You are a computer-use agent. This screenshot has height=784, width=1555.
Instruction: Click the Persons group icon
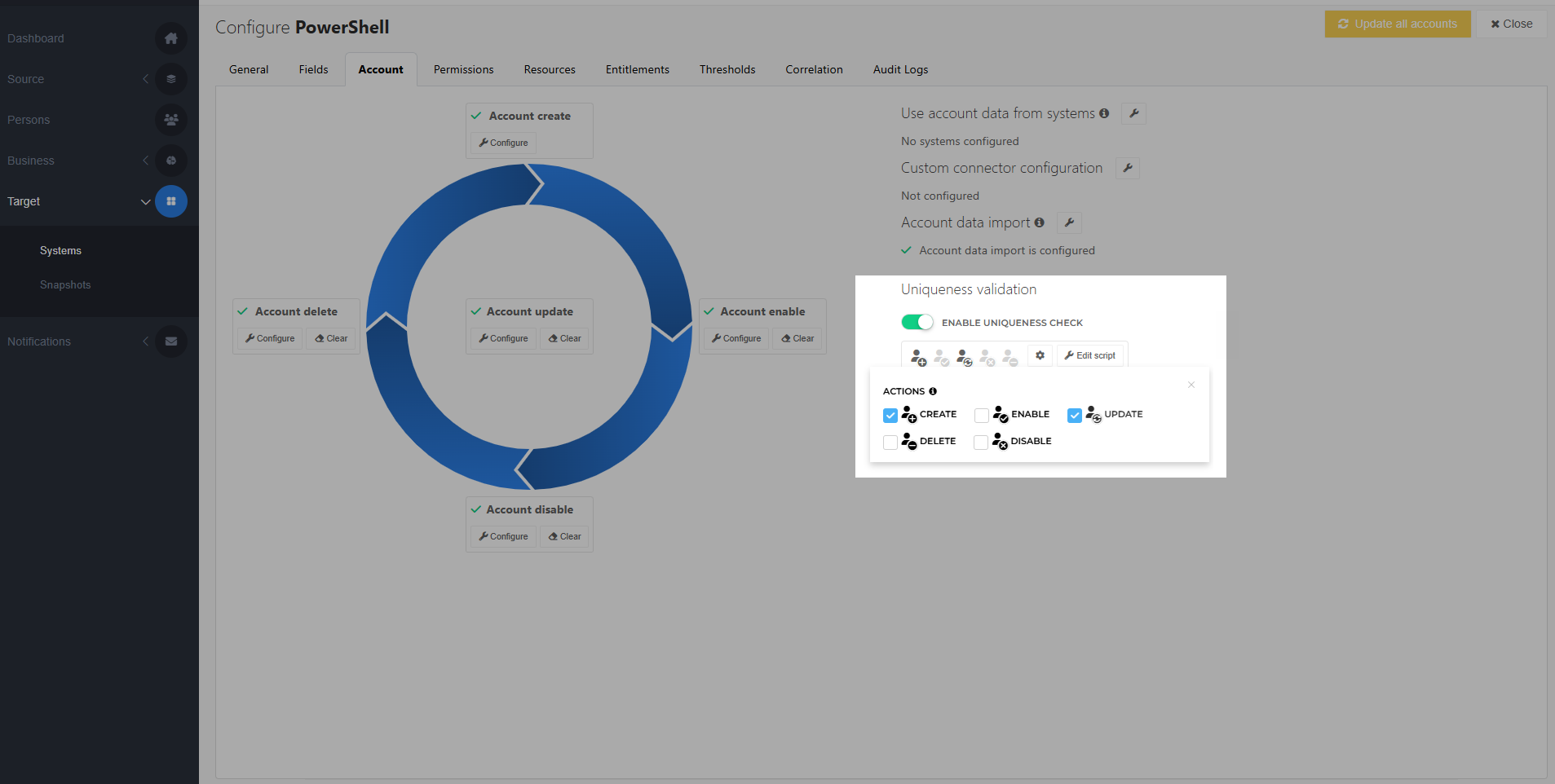tap(171, 120)
